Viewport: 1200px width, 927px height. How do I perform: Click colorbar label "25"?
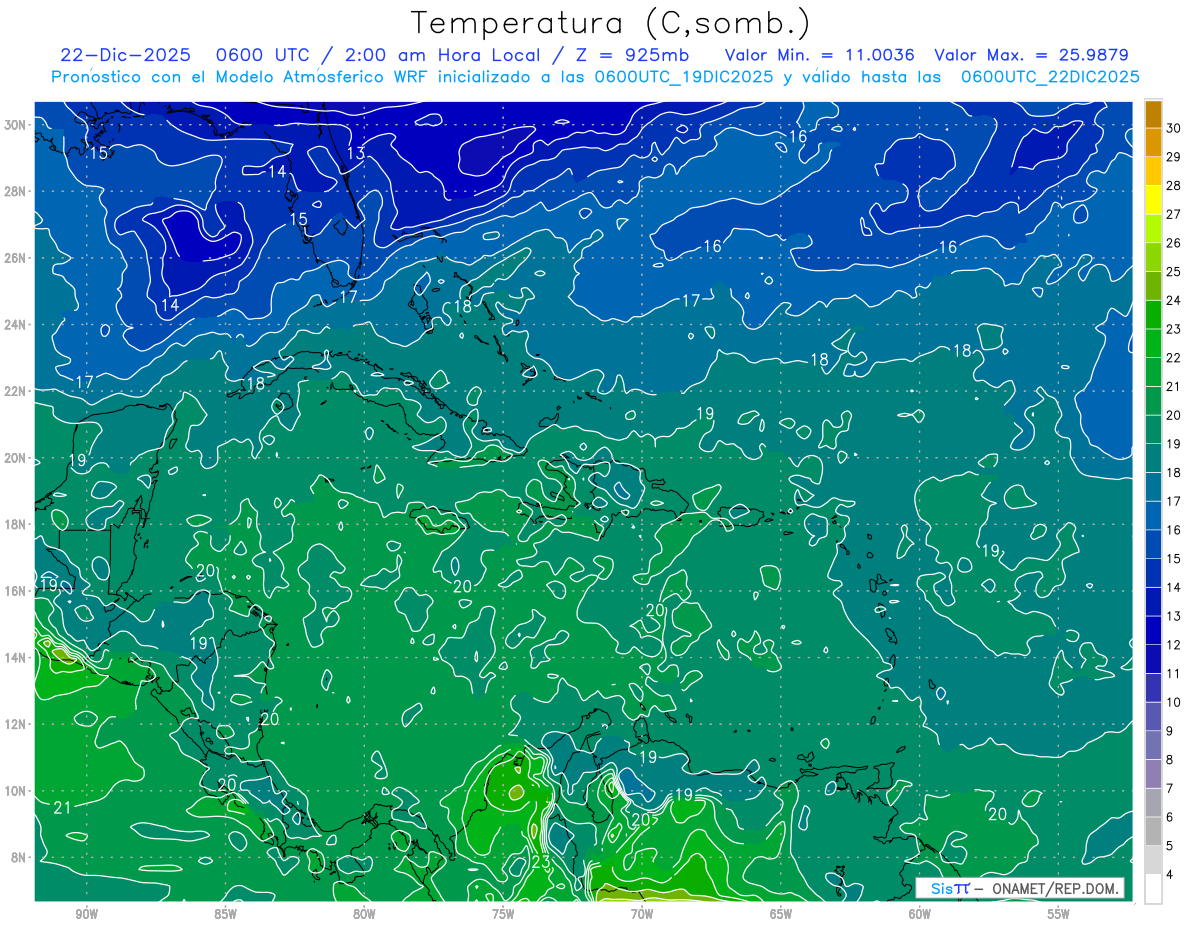[x=1174, y=272]
